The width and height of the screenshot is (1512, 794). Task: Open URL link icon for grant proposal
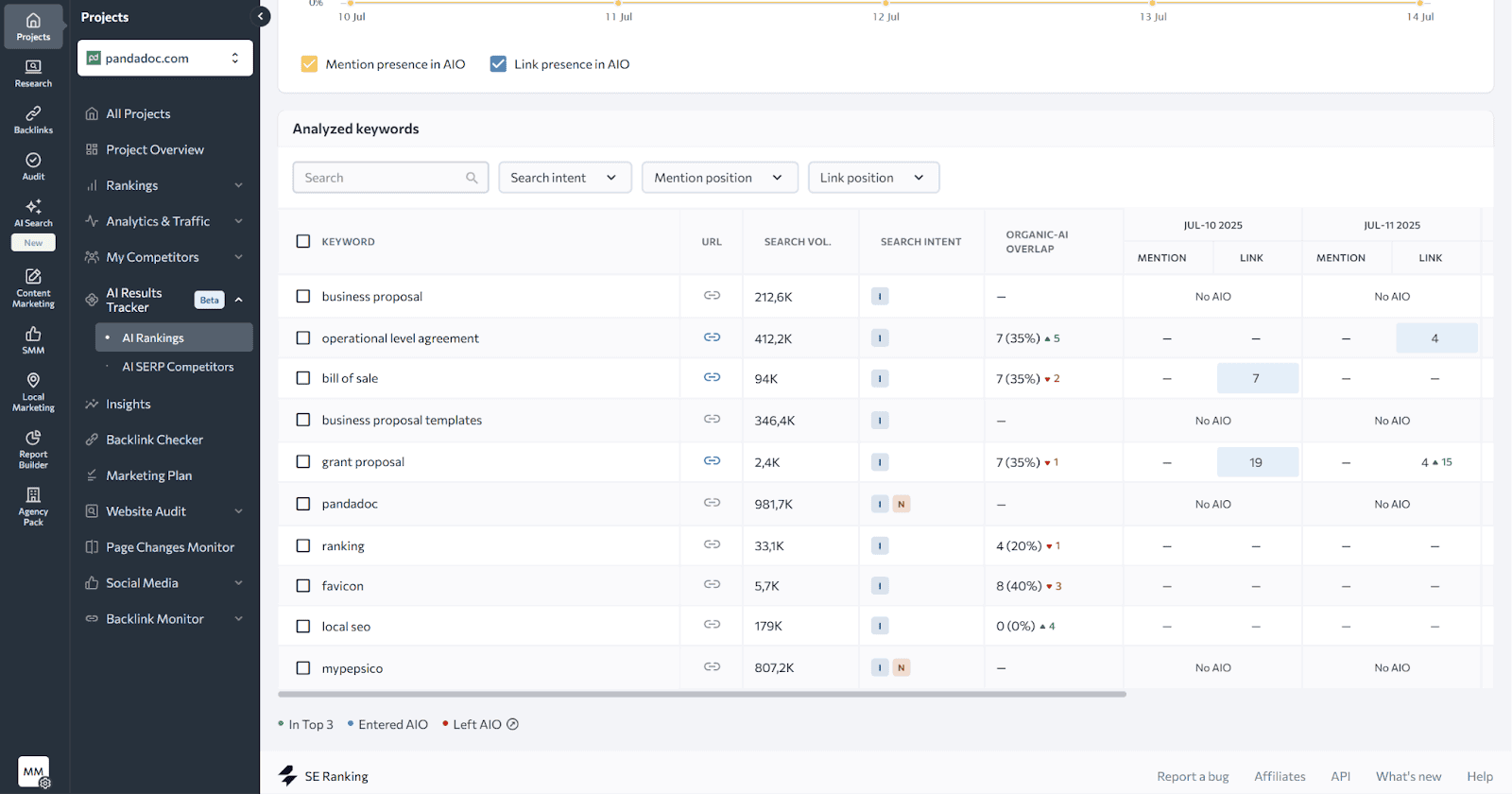pos(712,461)
